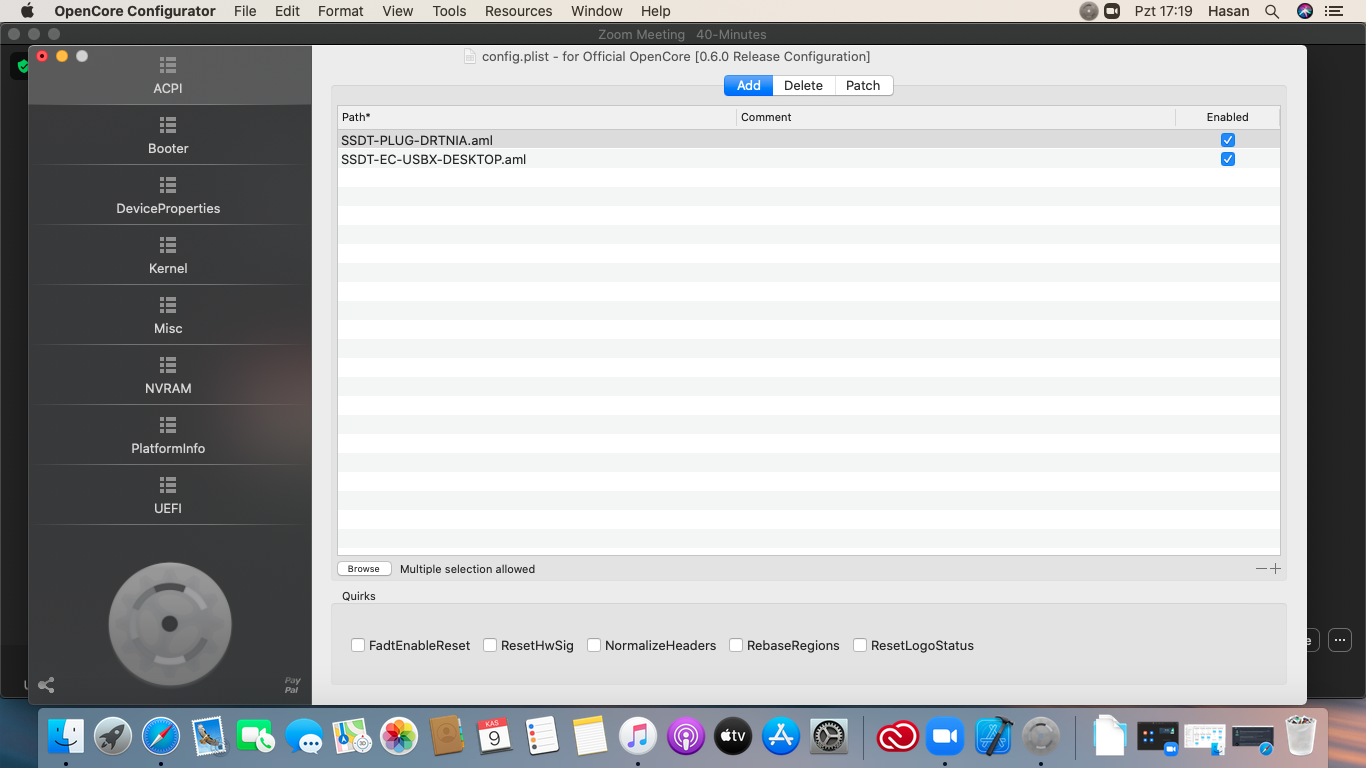
Task: Disable the SSDT-PLUG-DRTNIA.aml entry checkbox
Action: click(x=1228, y=140)
